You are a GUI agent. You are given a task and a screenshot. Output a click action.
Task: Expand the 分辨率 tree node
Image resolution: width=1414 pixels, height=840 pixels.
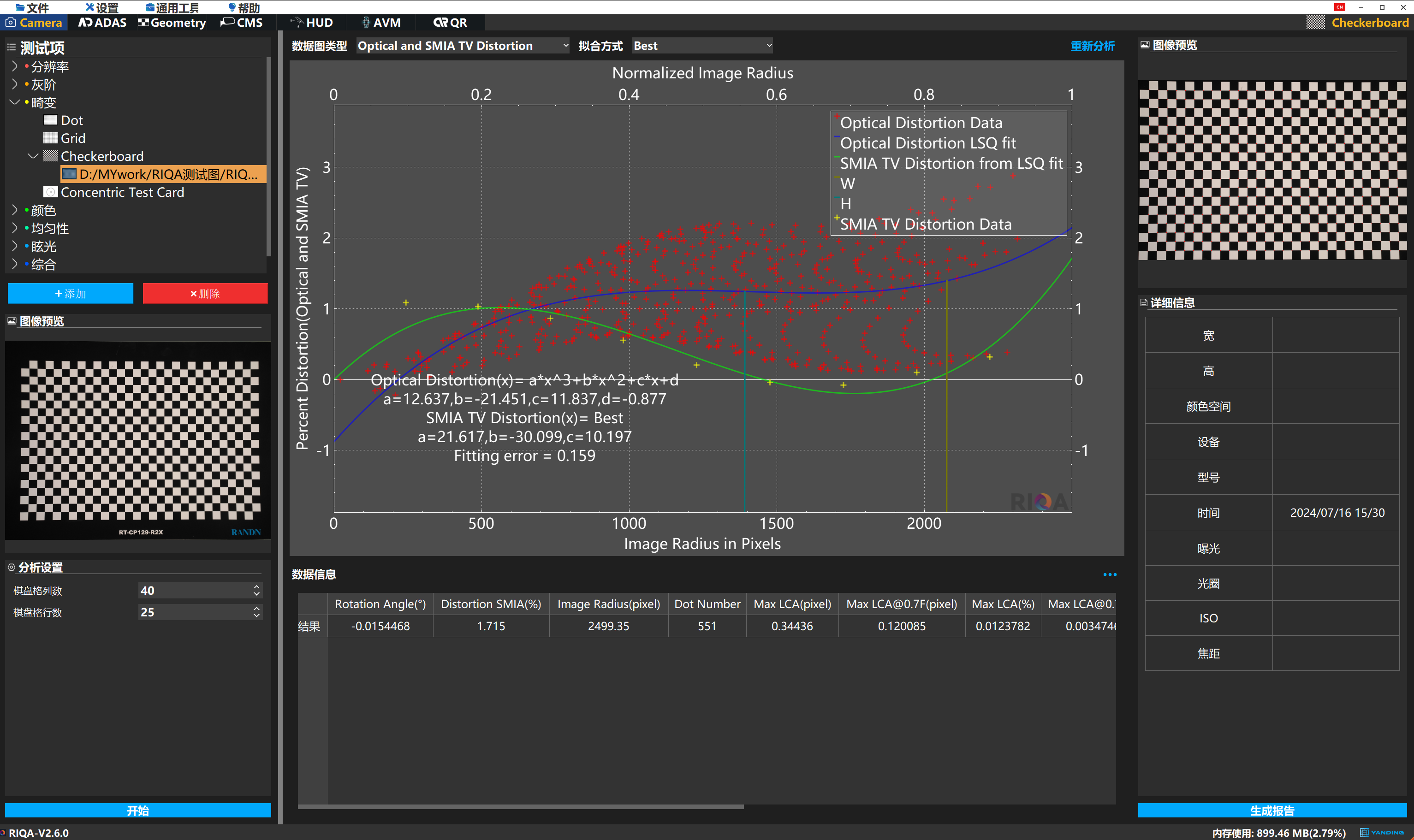(15, 66)
